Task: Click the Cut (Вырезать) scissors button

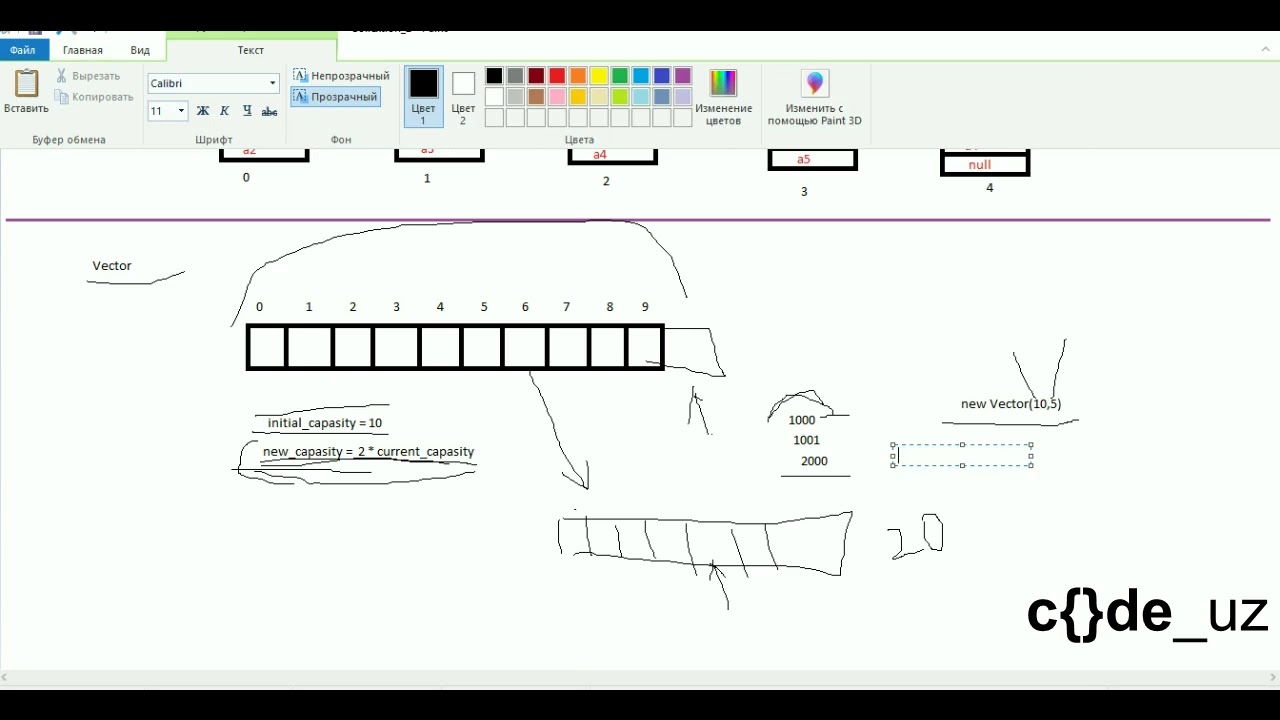Action: click(x=88, y=76)
